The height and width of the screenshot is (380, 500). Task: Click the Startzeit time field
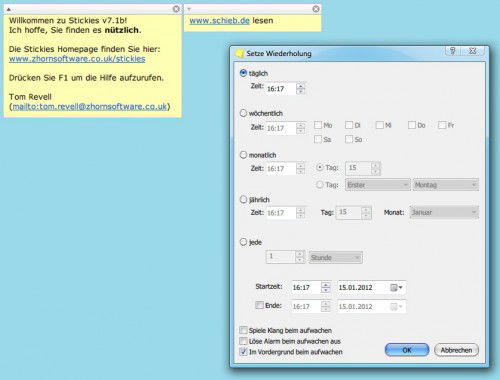tap(306, 287)
